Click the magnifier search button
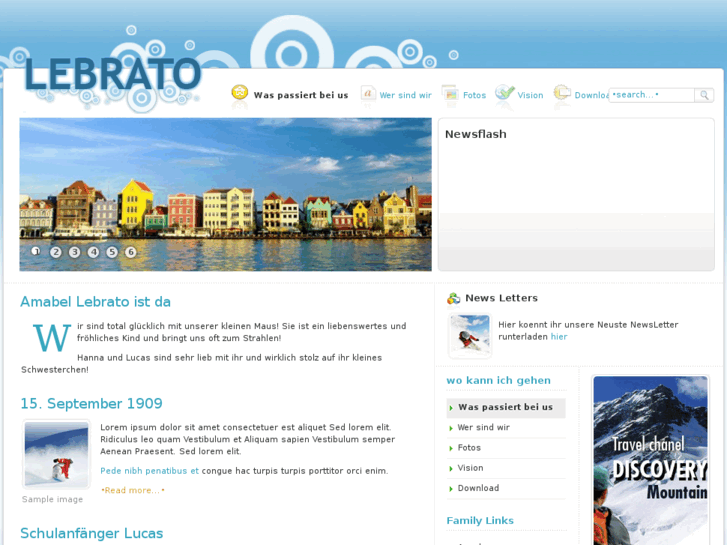The image size is (727, 545). pos(704,95)
